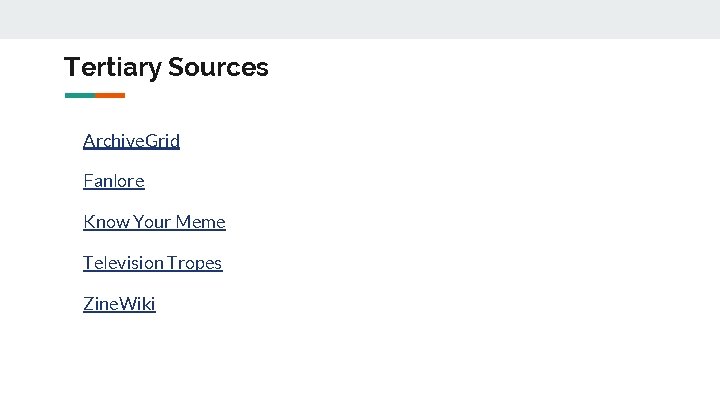Click the gray header bar above slide
Image resolution: width=720 pixels, height=405 pixels.
(x=360, y=19)
